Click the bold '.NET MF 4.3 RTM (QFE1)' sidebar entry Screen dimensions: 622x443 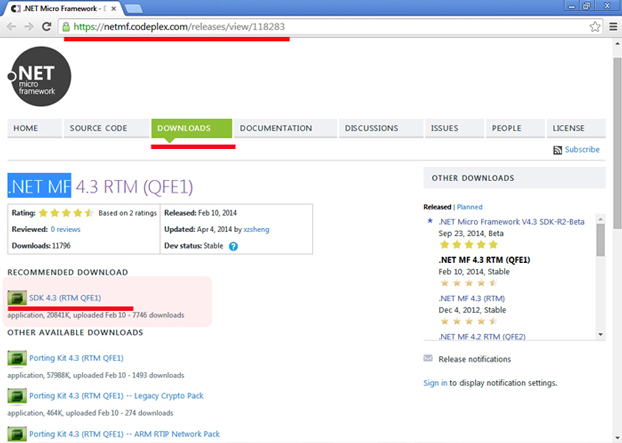pyautogui.click(x=484, y=260)
